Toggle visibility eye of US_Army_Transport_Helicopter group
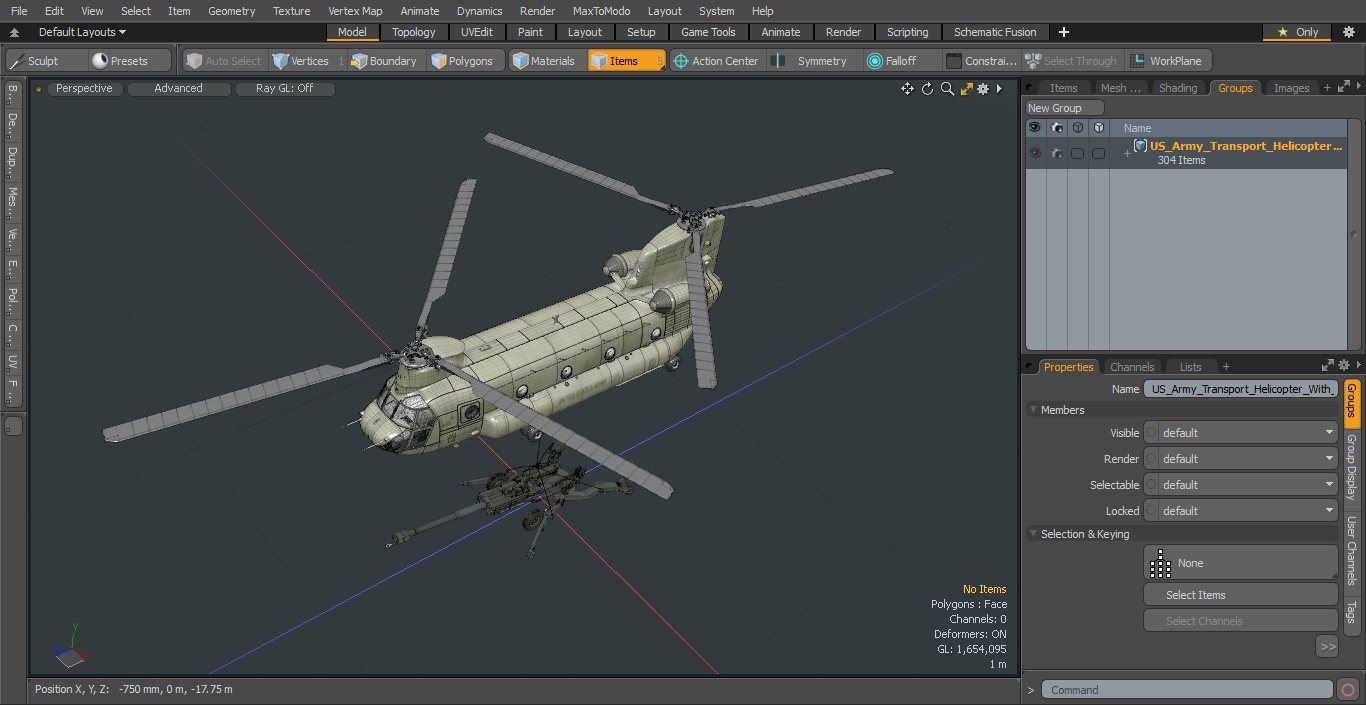 click(1034, 153)
